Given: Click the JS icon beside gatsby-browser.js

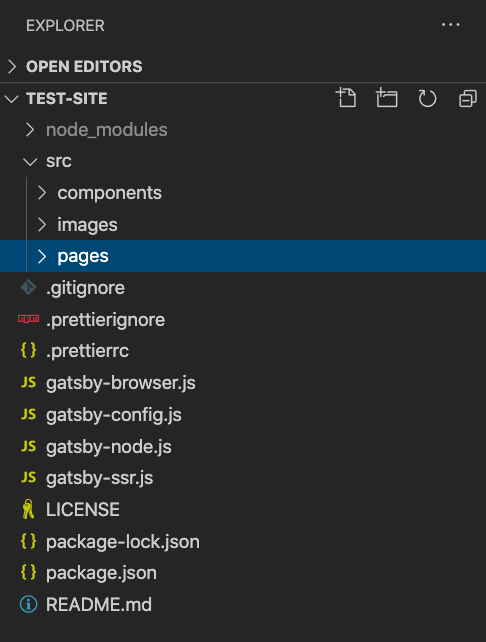Looking at the screenshot, I should [x=28, y=382].
